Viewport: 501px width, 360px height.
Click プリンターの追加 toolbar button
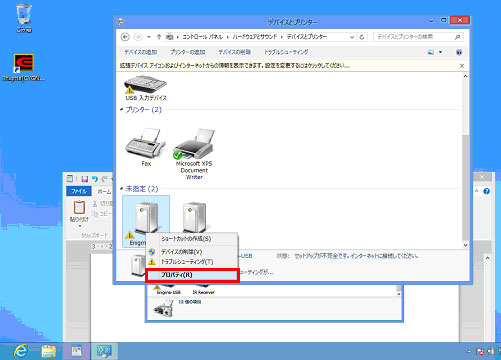pyautogui.click(x=187, y=52)
